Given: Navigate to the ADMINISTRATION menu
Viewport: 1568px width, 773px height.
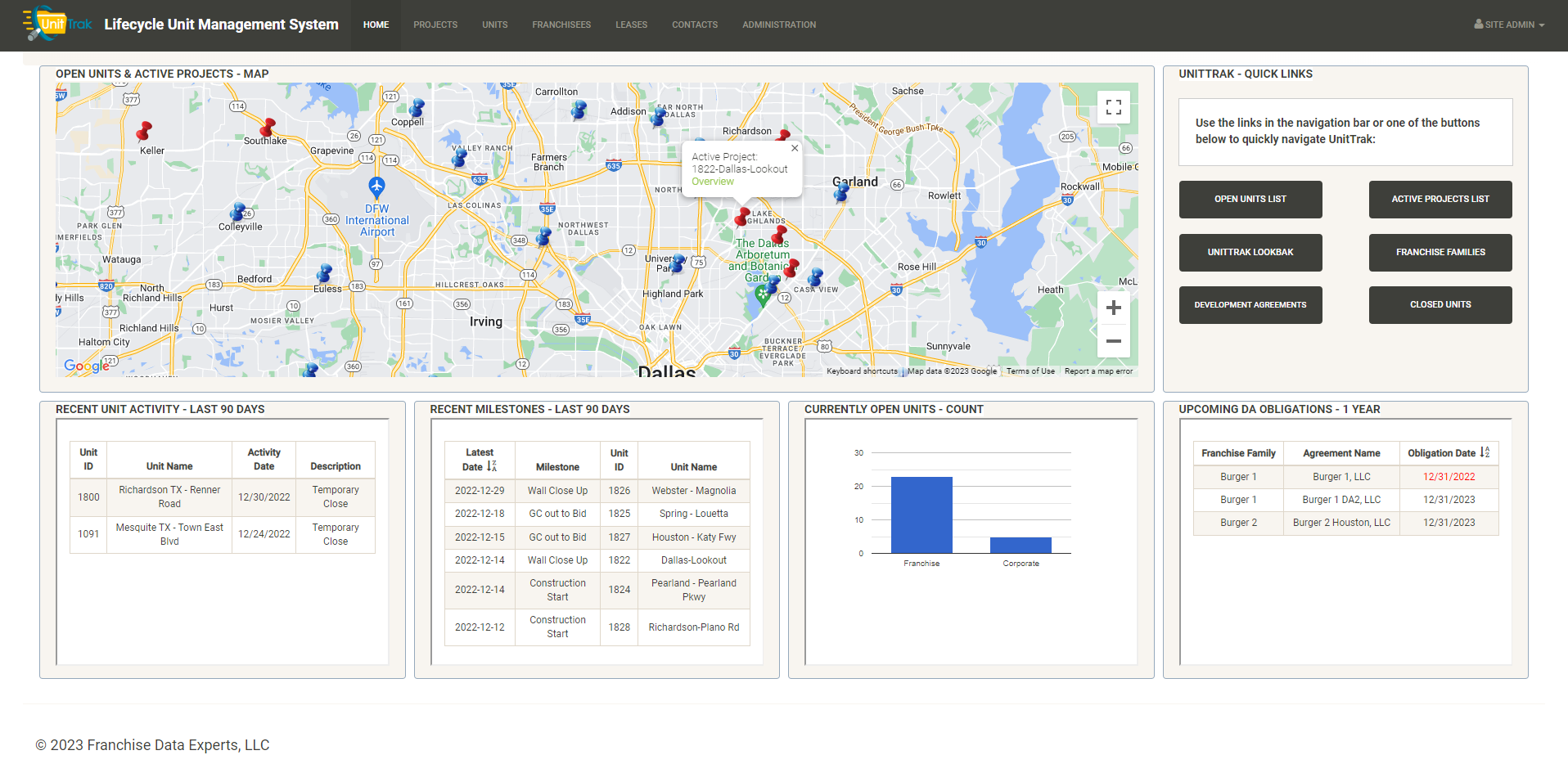Looking at the screenshot, I should click(778, 25).
